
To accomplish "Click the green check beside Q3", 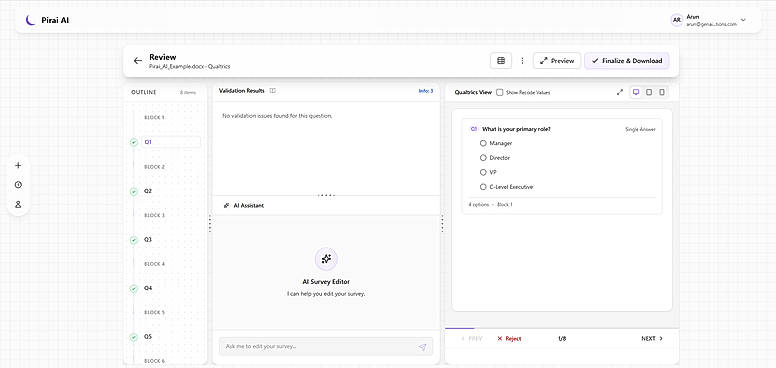I will coord(134,240).
